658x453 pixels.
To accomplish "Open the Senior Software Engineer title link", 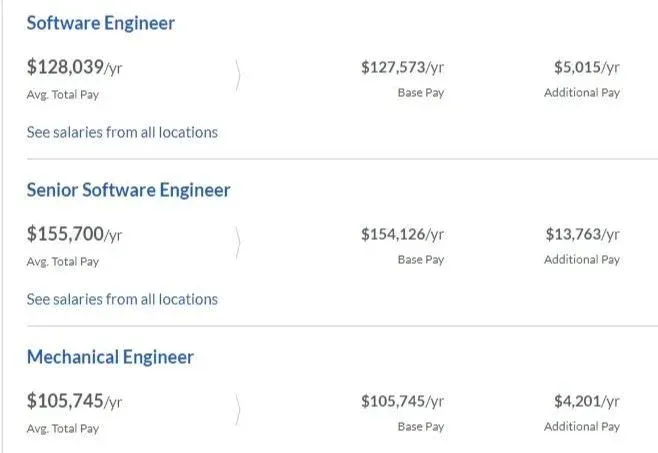I will (x=128, y=190).
